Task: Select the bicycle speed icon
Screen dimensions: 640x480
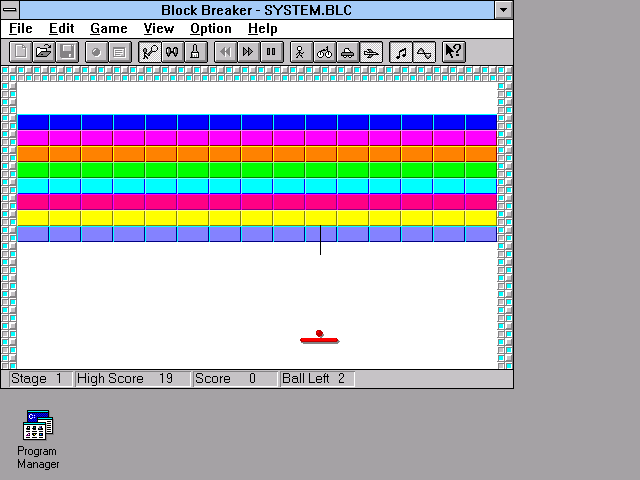Action: (324, 51)
